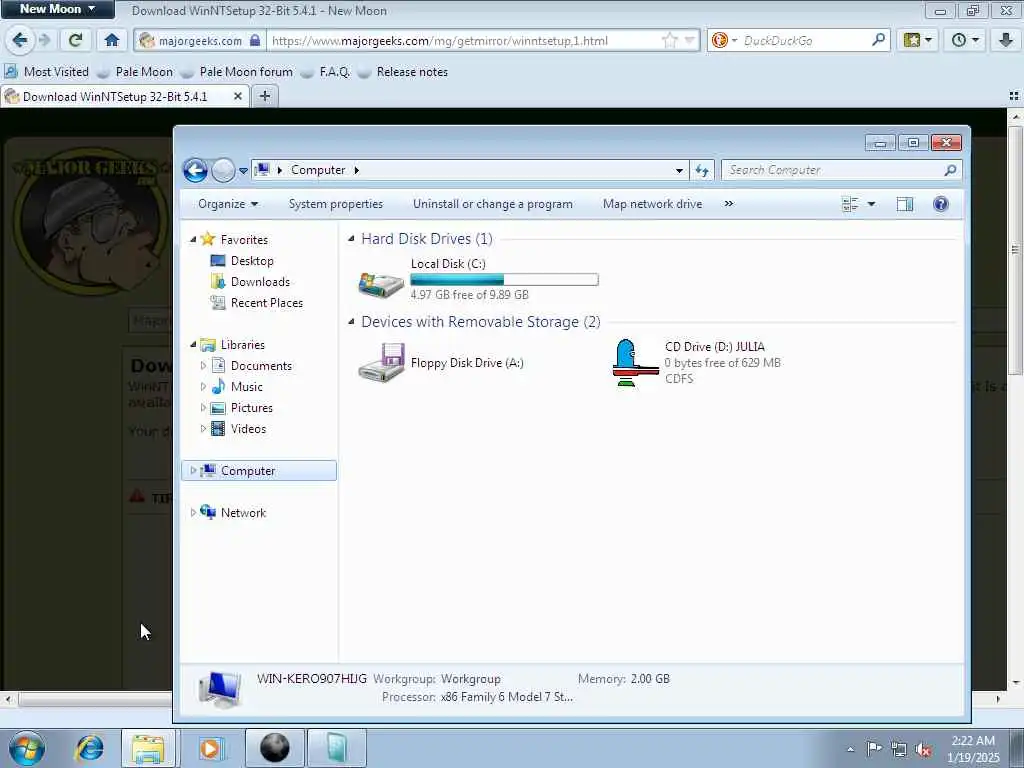This screenshot has width=1024, height=768.
Task: Open Start menu orb
Action: tap(27, 748)
